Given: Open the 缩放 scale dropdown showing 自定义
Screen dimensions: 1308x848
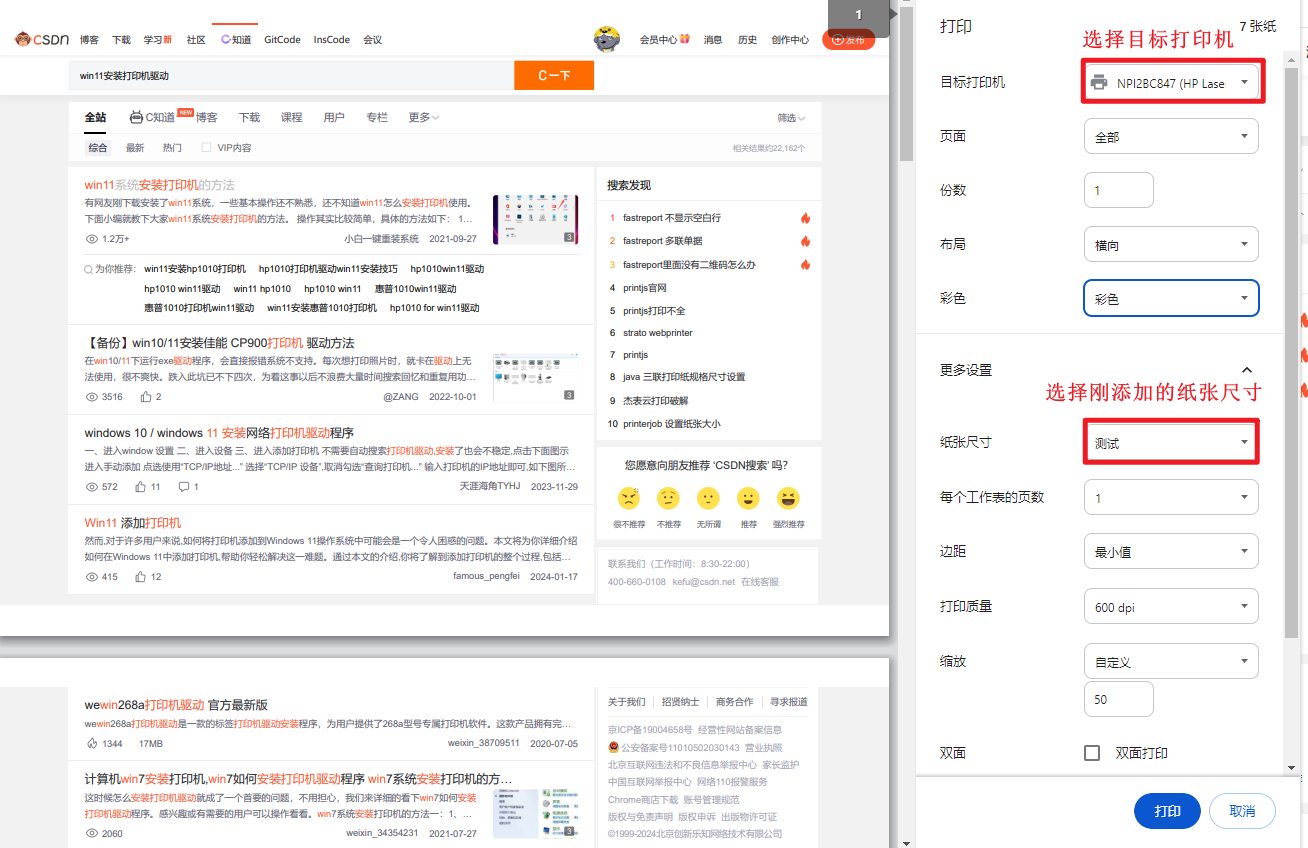Looking at the screenshot, I should tap(1171, 661).
